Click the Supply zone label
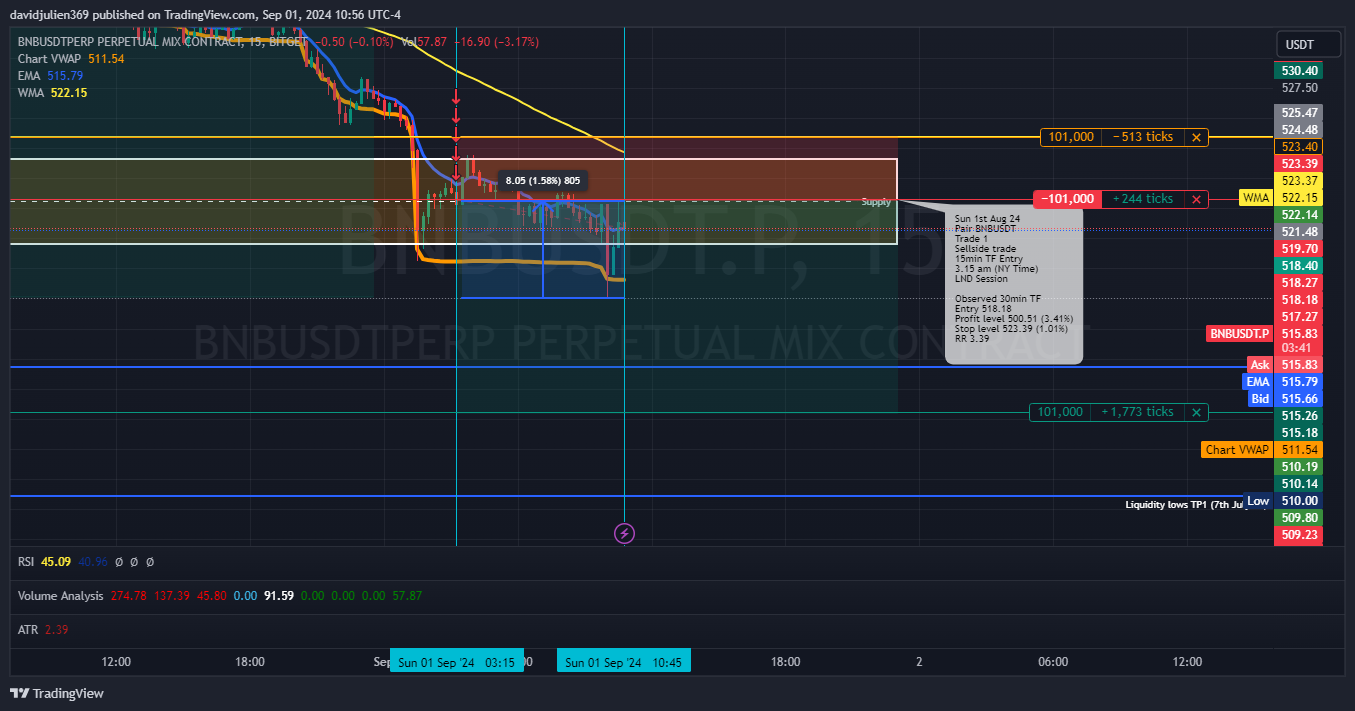The height and width of the screenshot is (711, 1355). coord(876,202)
